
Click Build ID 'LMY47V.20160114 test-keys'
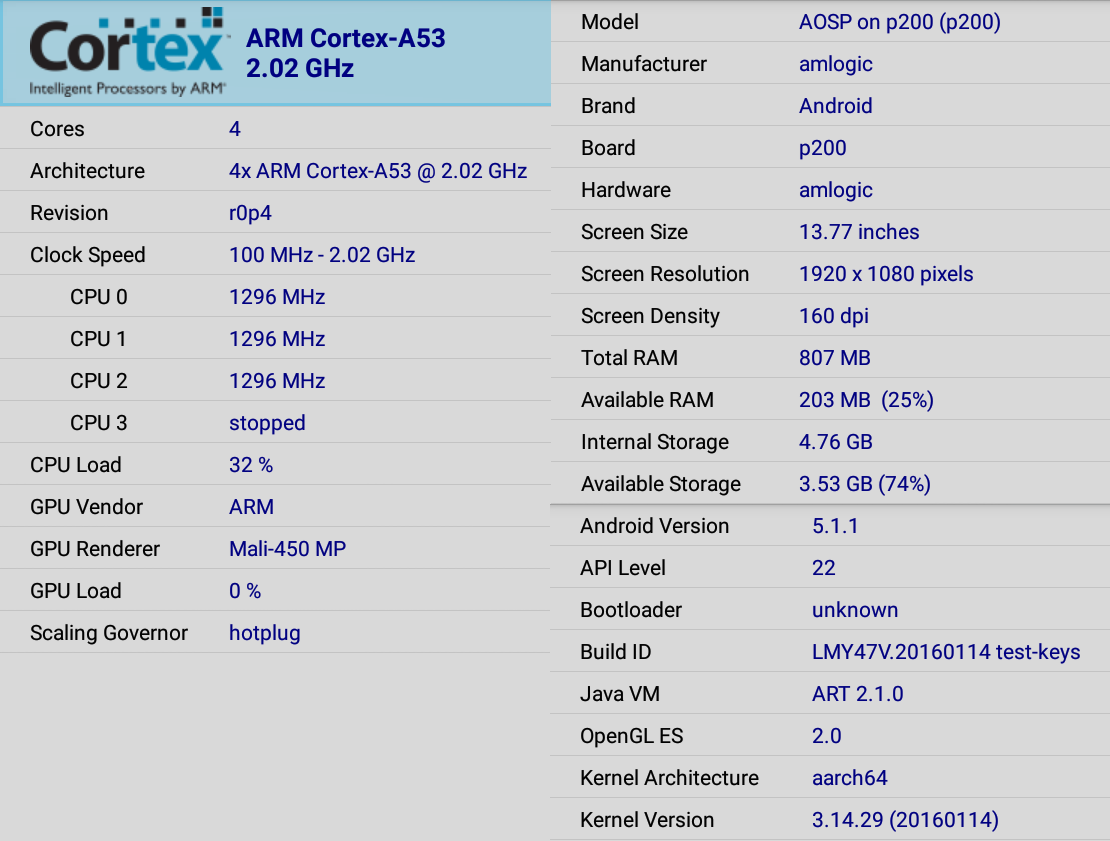point(946,652)
